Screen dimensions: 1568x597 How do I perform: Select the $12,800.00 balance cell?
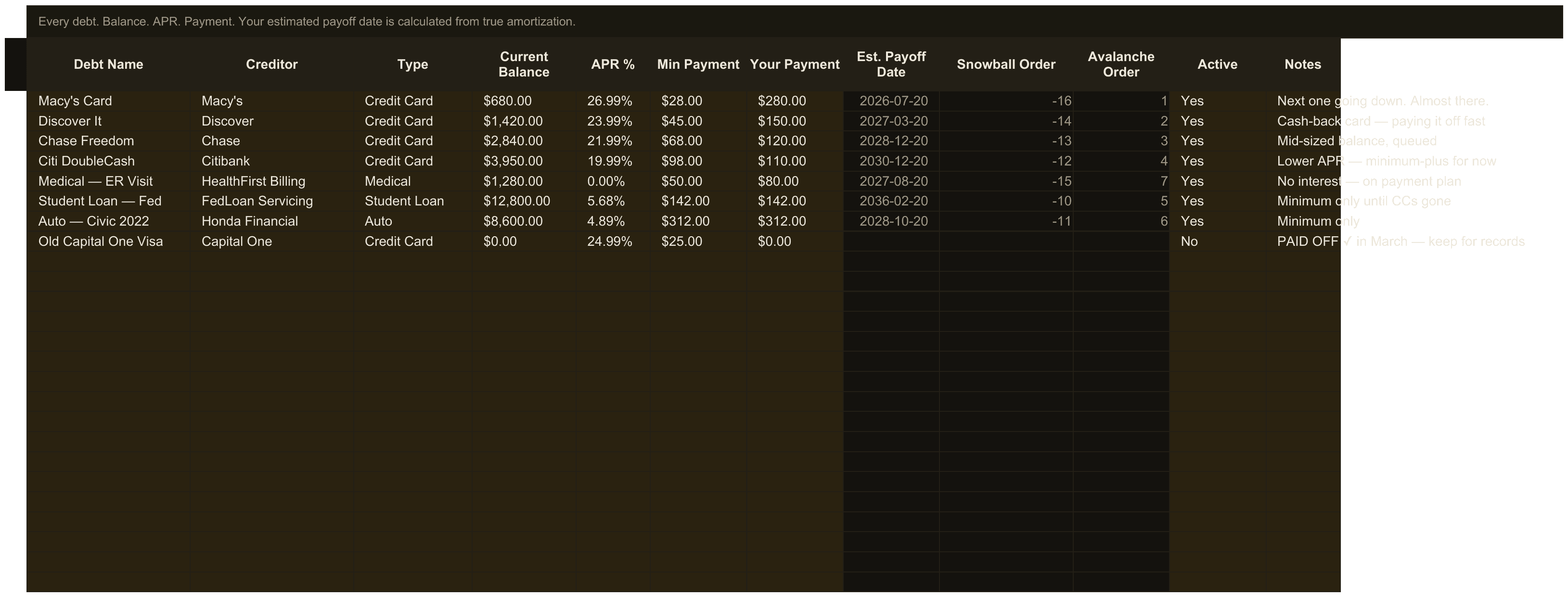pos(524,202)
